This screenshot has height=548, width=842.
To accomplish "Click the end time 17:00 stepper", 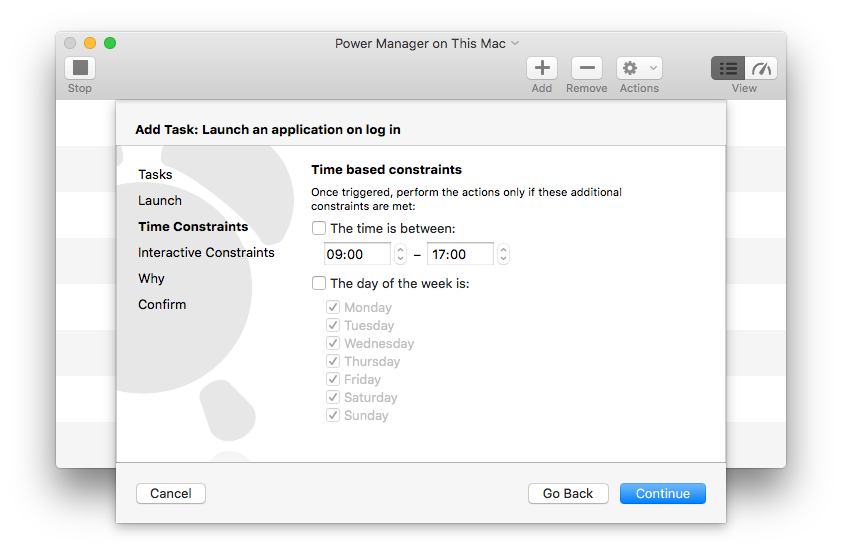I will pyautogui.click(x=503, y=254).
